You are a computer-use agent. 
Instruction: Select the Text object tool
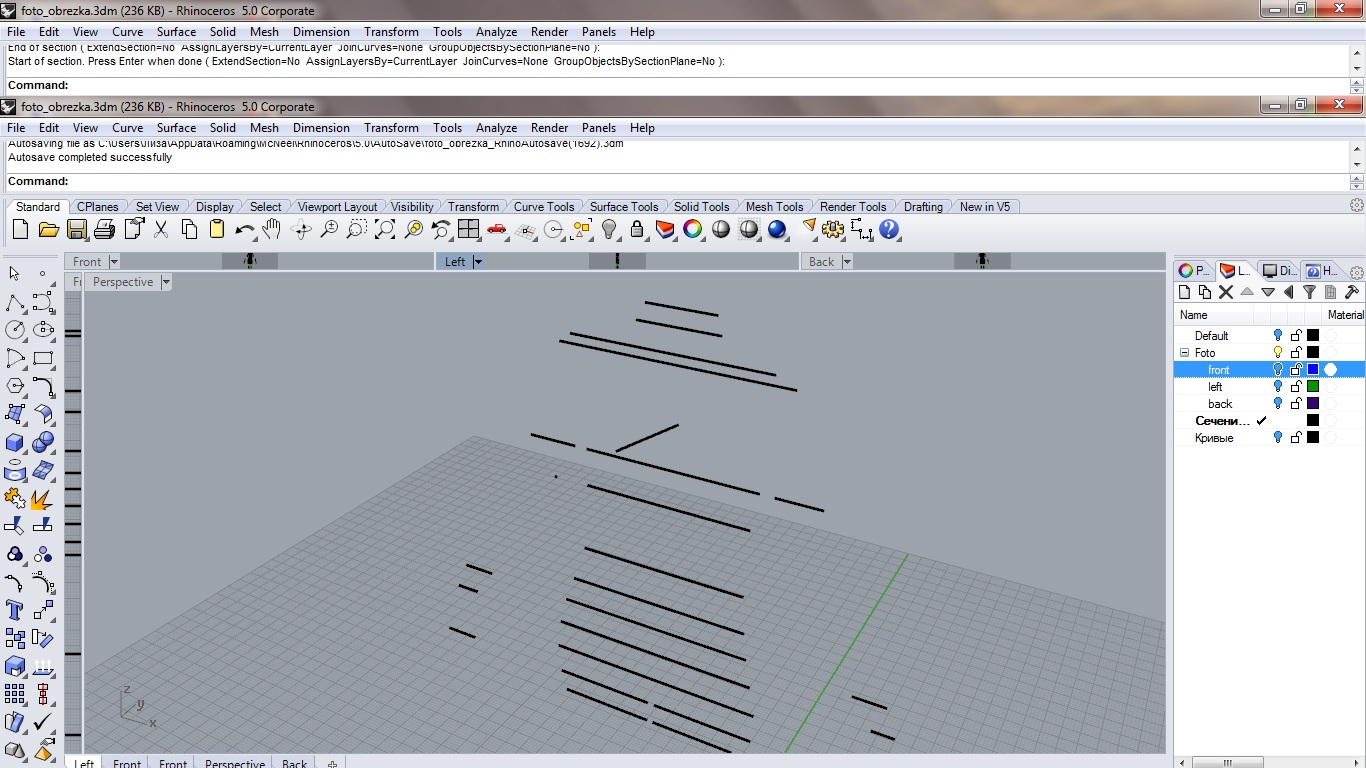pos(15,610)
